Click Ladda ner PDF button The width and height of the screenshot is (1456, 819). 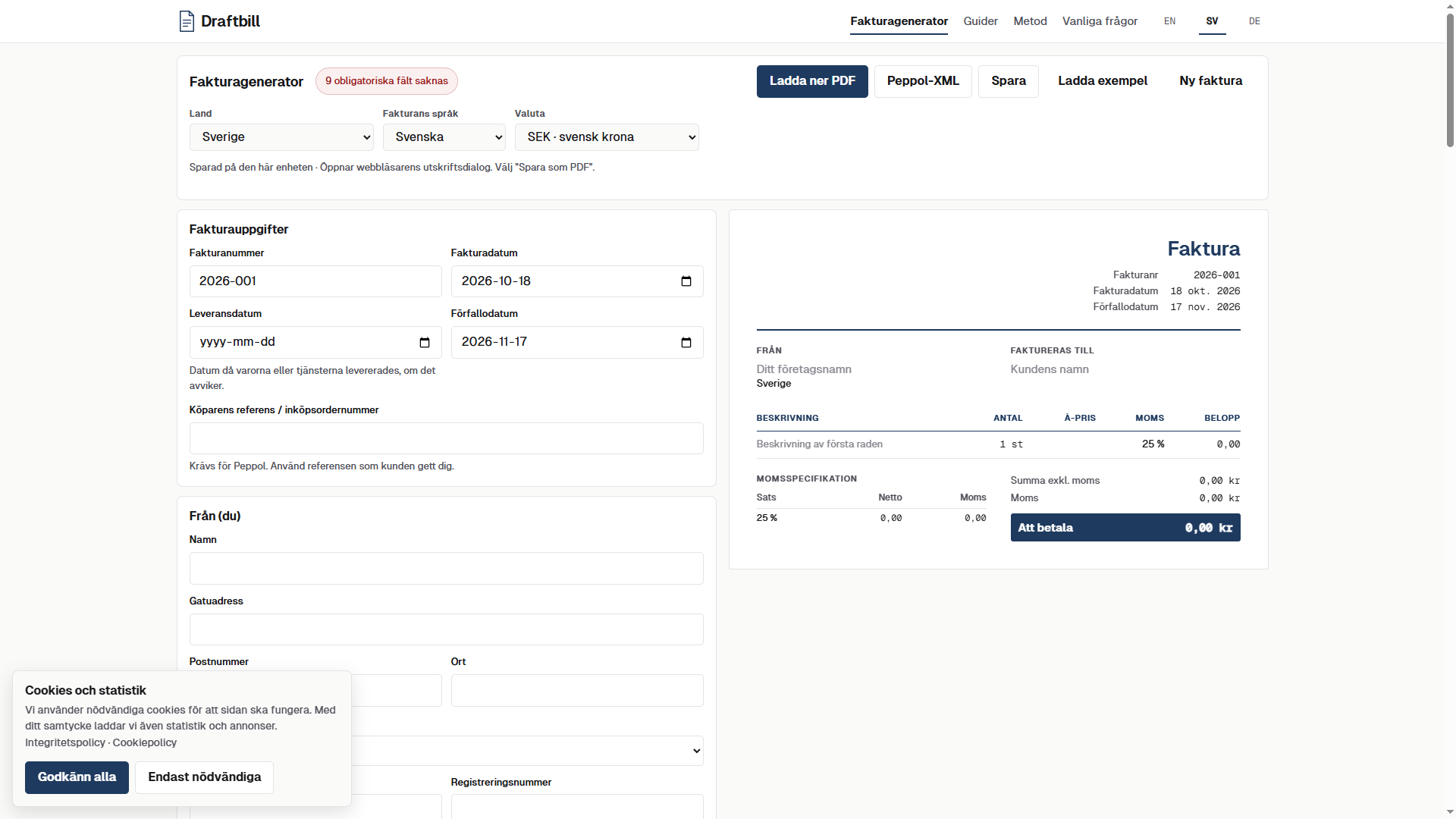812,81
